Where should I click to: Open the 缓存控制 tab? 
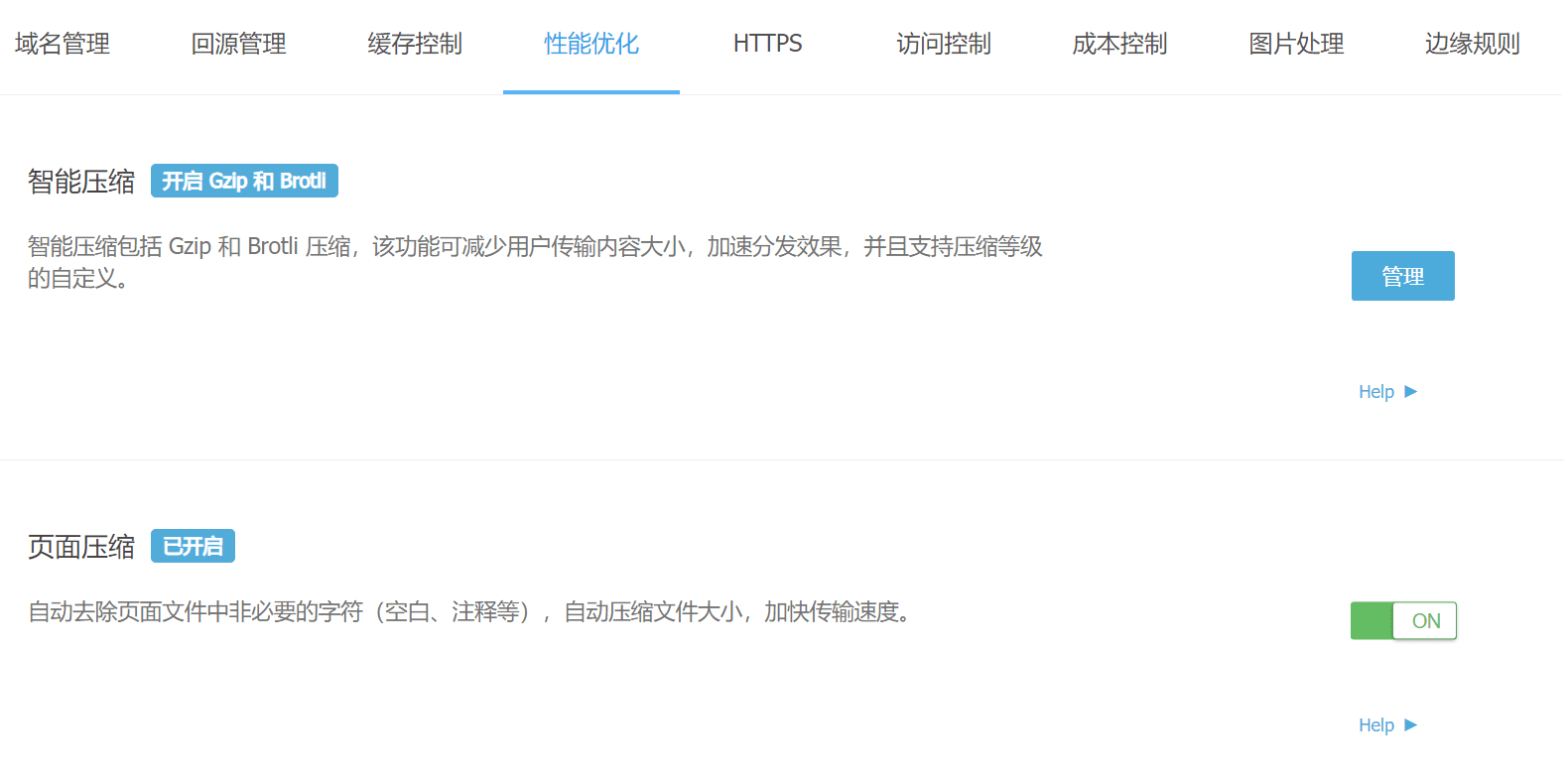click(415, 44)
